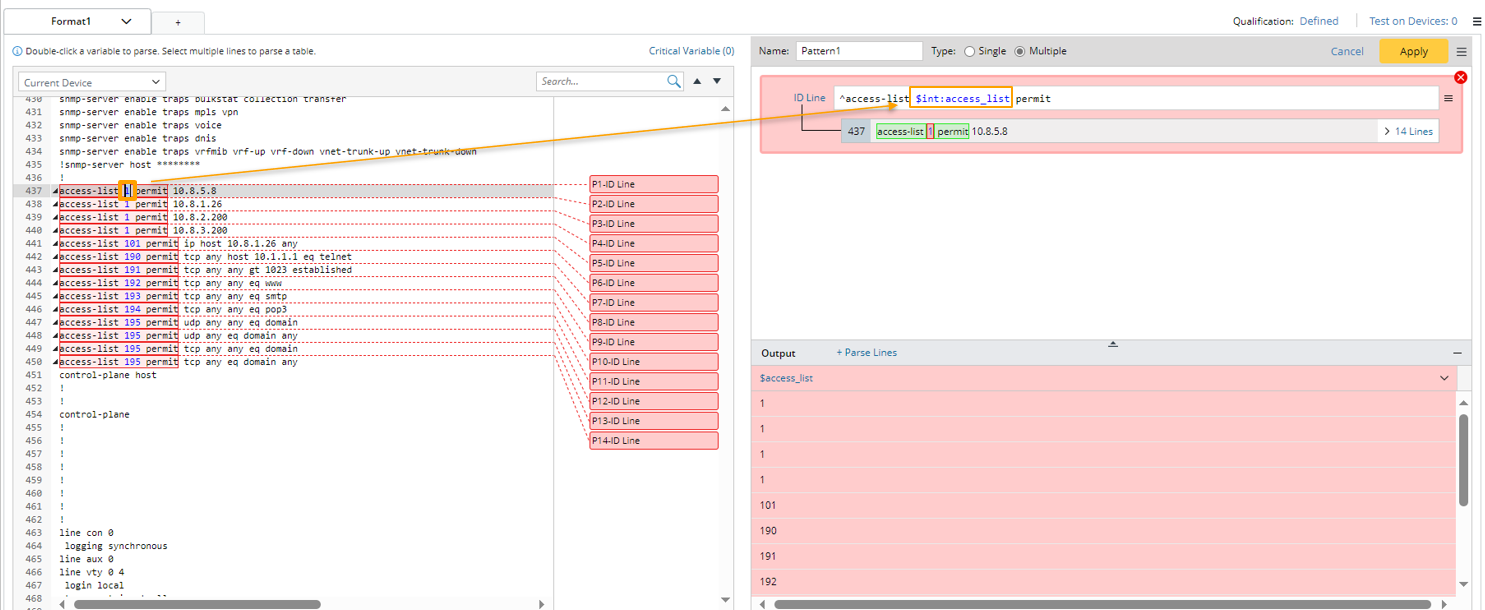Open the pattern panel options menu
Image resolution: width=1485 pixels, height=610 pixels.
[1462, 52]
